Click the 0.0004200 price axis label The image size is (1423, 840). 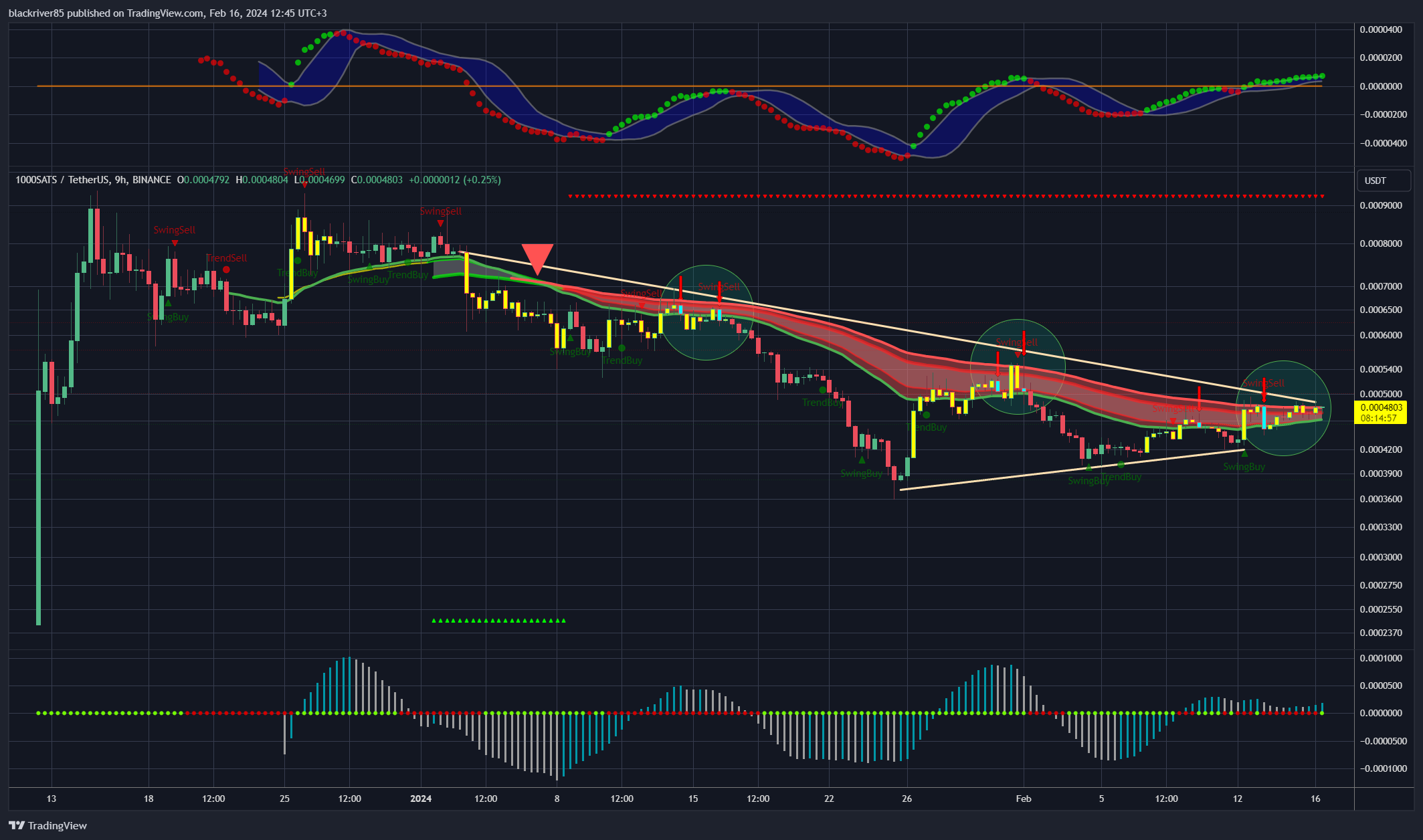point(1381,449)
